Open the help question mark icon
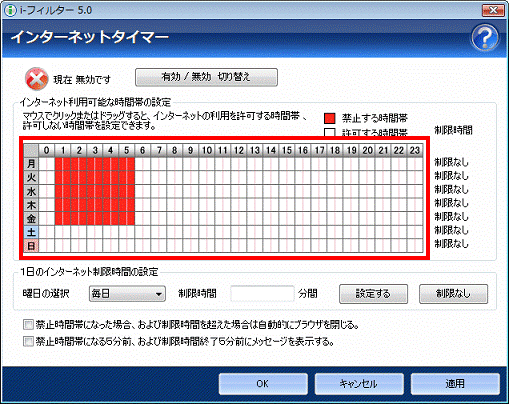Viewport: 509px width, 404px height. (x=485, y=37)
